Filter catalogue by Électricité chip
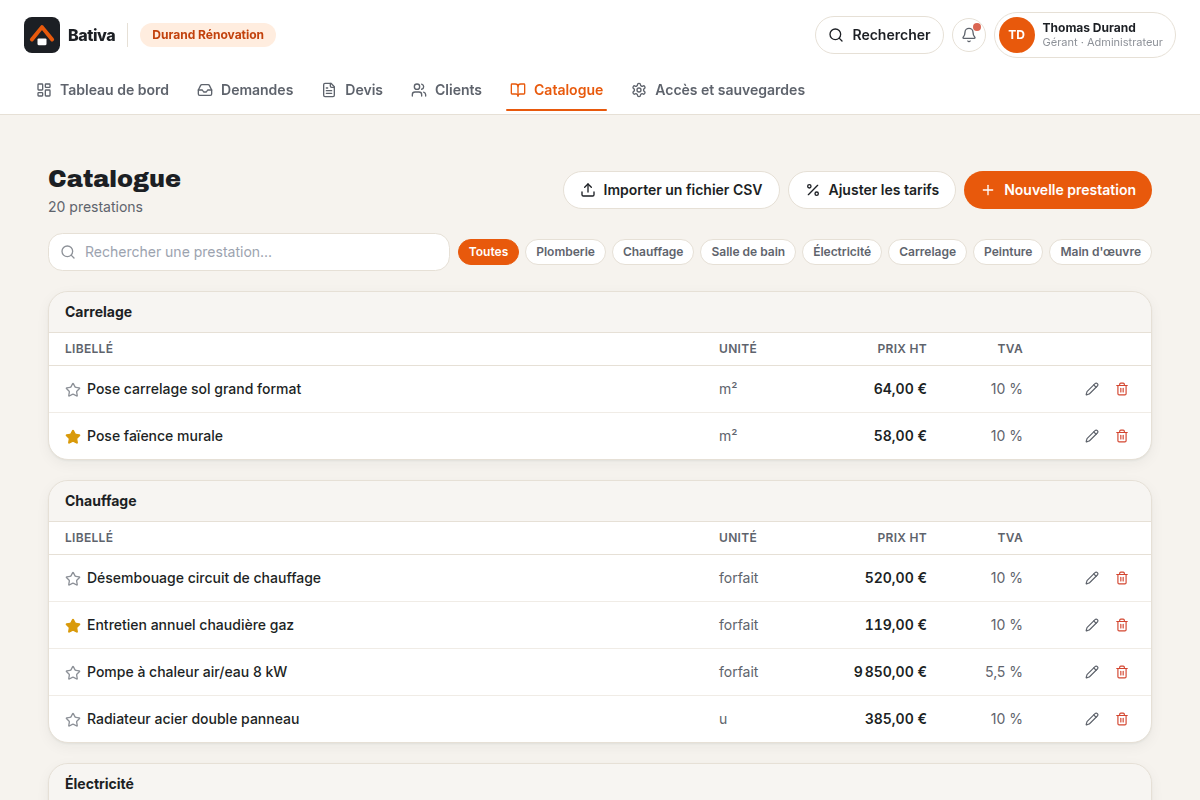 point(842,252)
